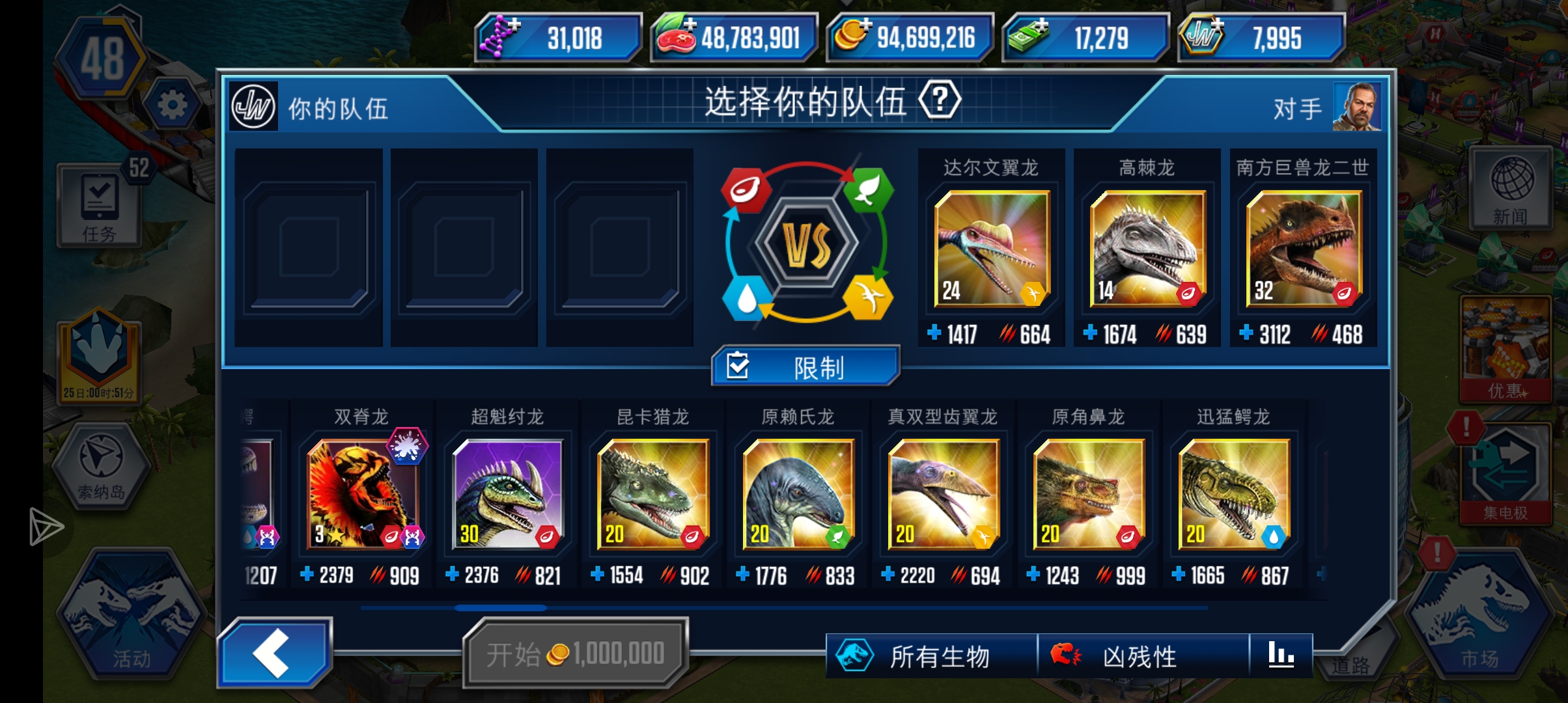Open the bar chart stats sort button
Image resolution: width=1568 pixels, height=703 pixels.
click(x=1281, y=655)
